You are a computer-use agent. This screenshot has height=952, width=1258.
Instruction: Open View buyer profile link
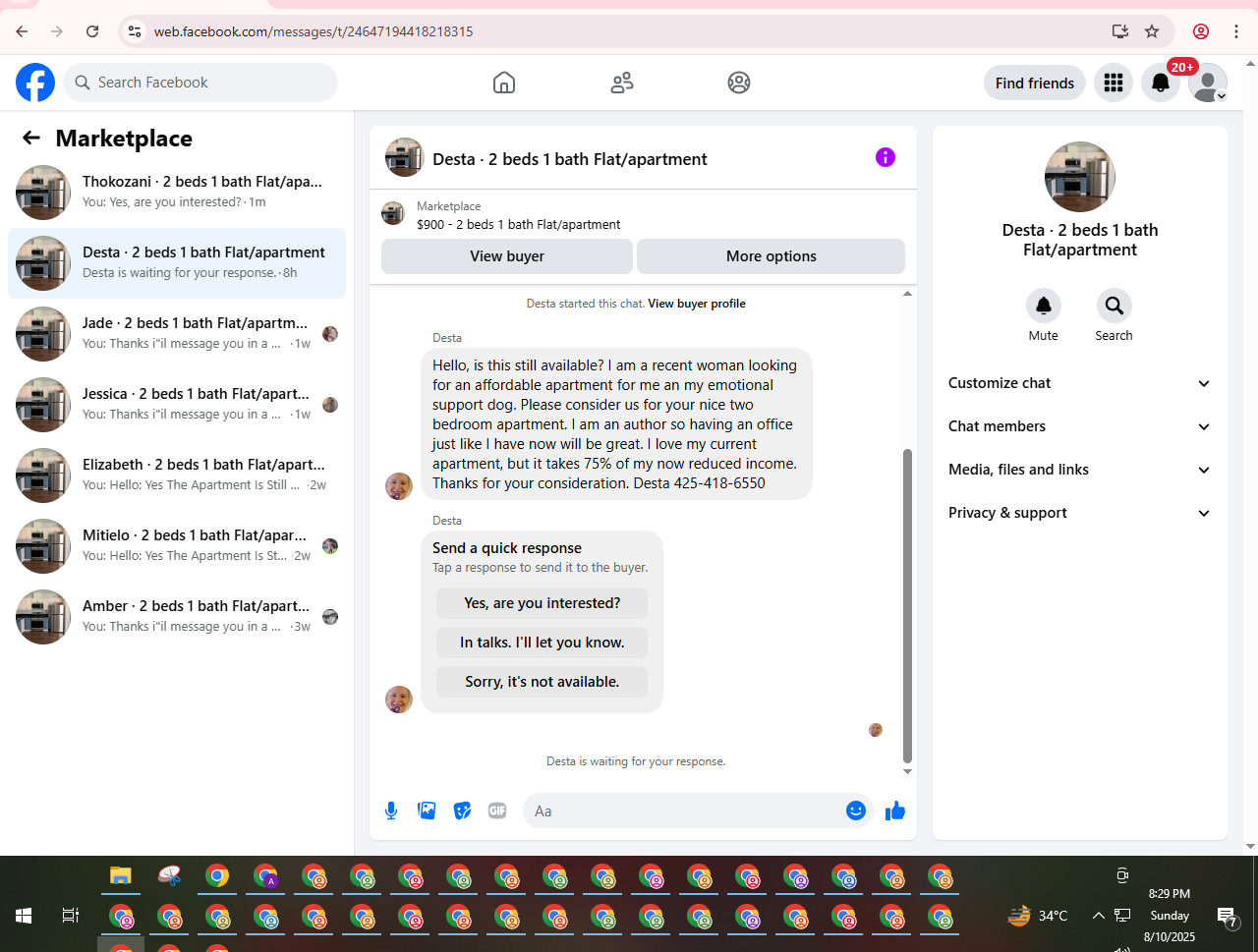click(697, 304)
